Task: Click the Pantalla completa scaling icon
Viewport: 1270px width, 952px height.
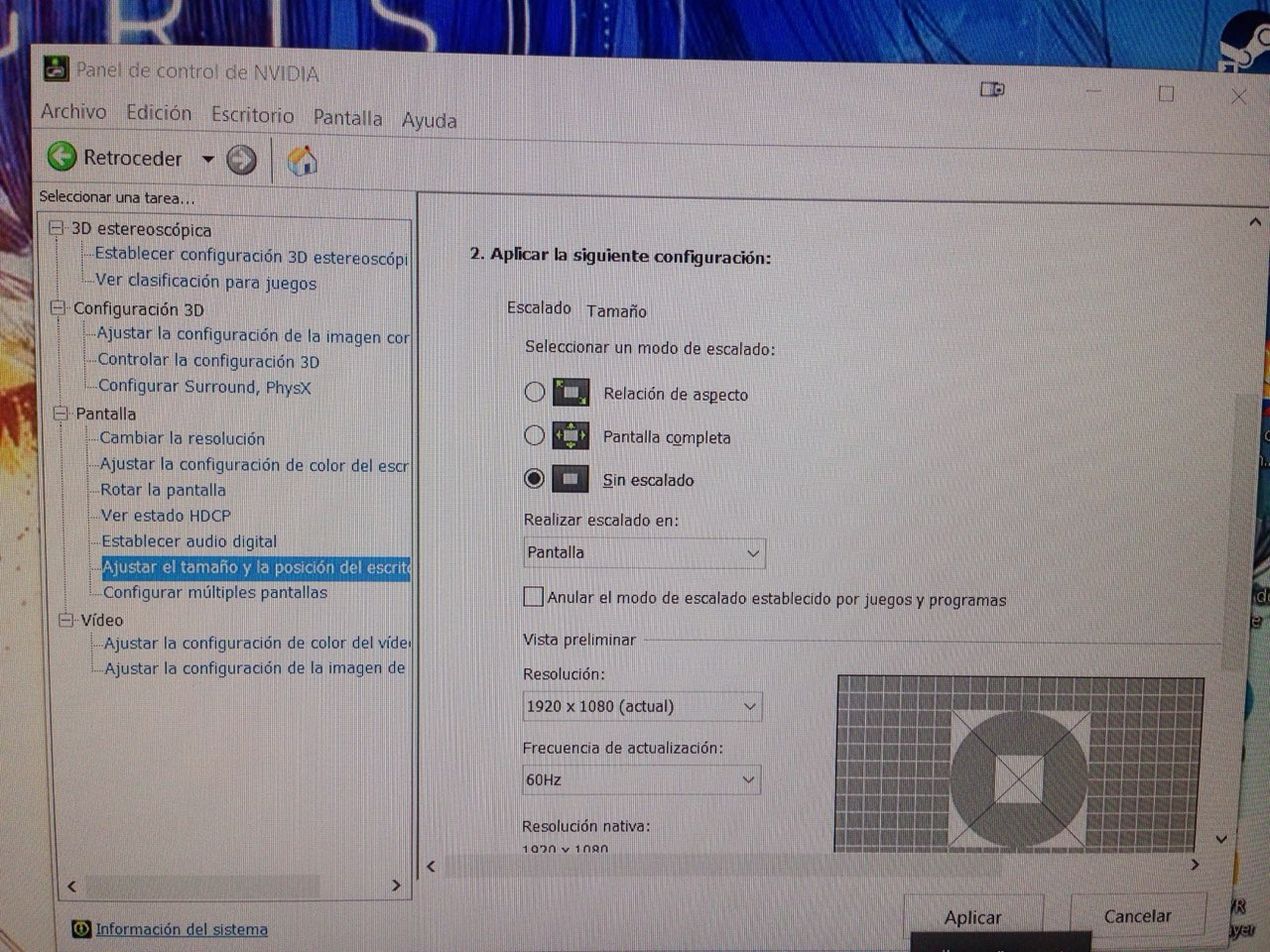Action: 571,435
